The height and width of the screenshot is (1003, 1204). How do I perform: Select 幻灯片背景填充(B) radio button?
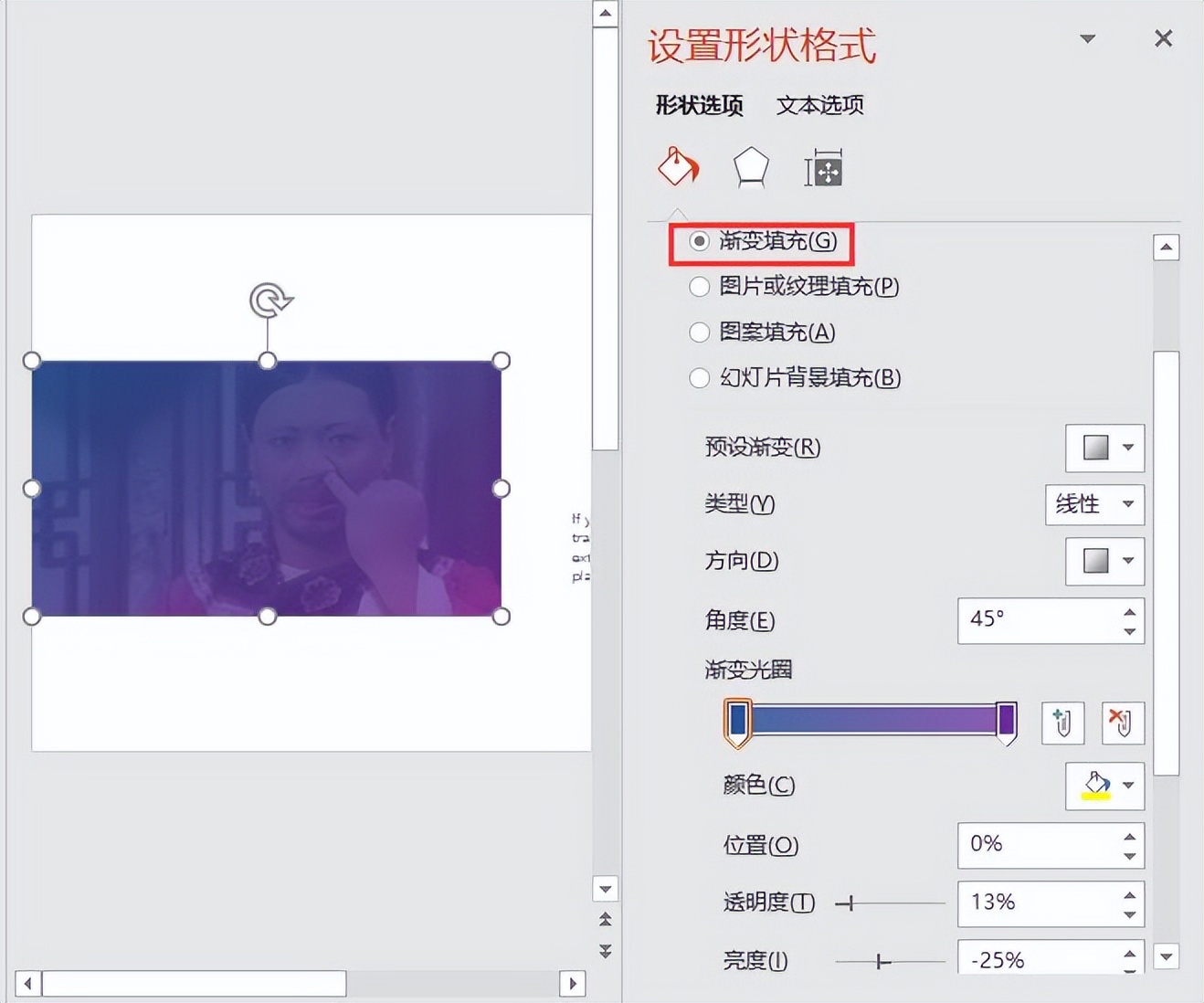point(699,378)
